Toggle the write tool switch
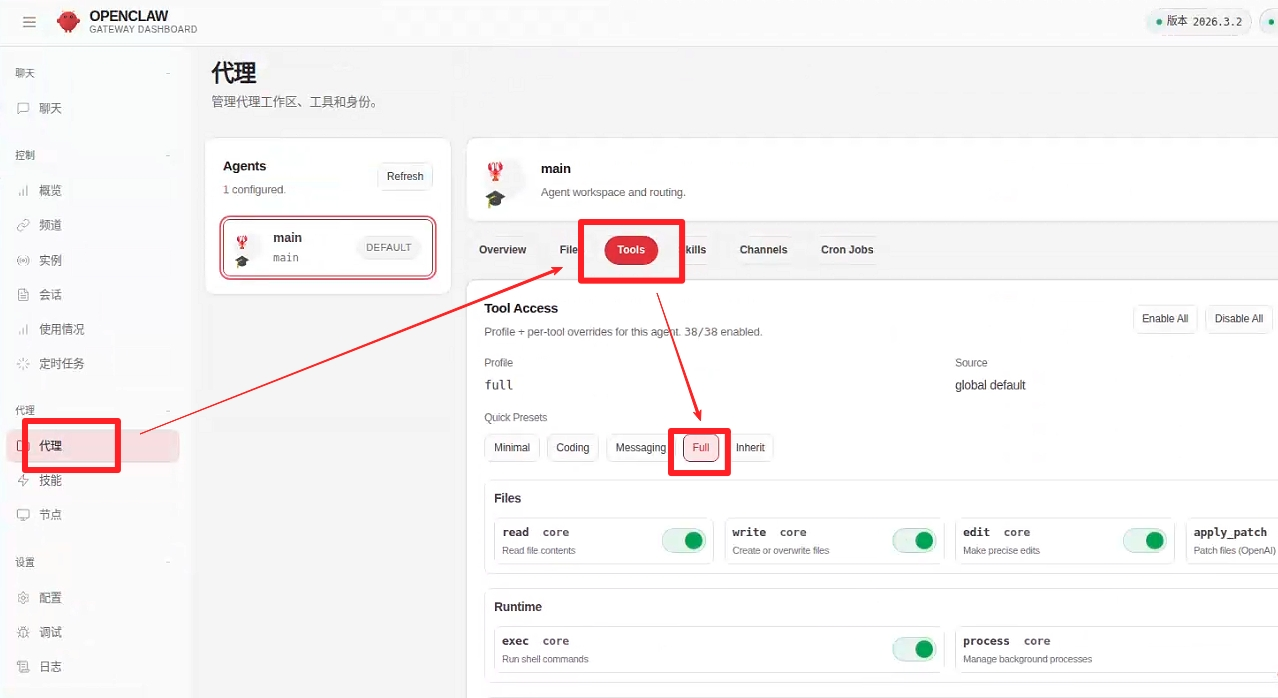The width and height of the screenshot is (1278, 698). (914, 541)
